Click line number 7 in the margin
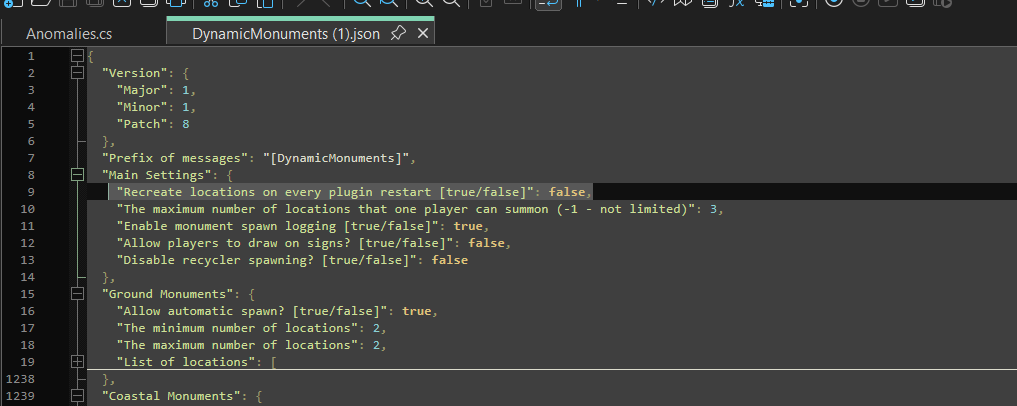The height and width of the screenshot is (406, 1017). (x=32, y=158)
